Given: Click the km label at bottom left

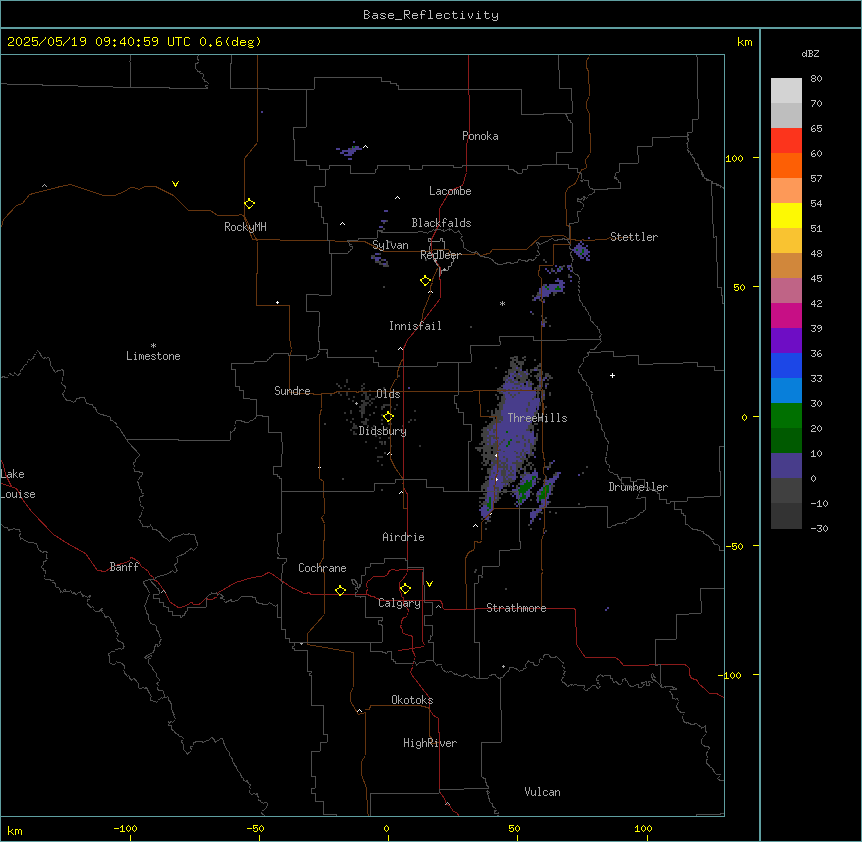Looking at the screenshot, I should [x=15, y=831].
